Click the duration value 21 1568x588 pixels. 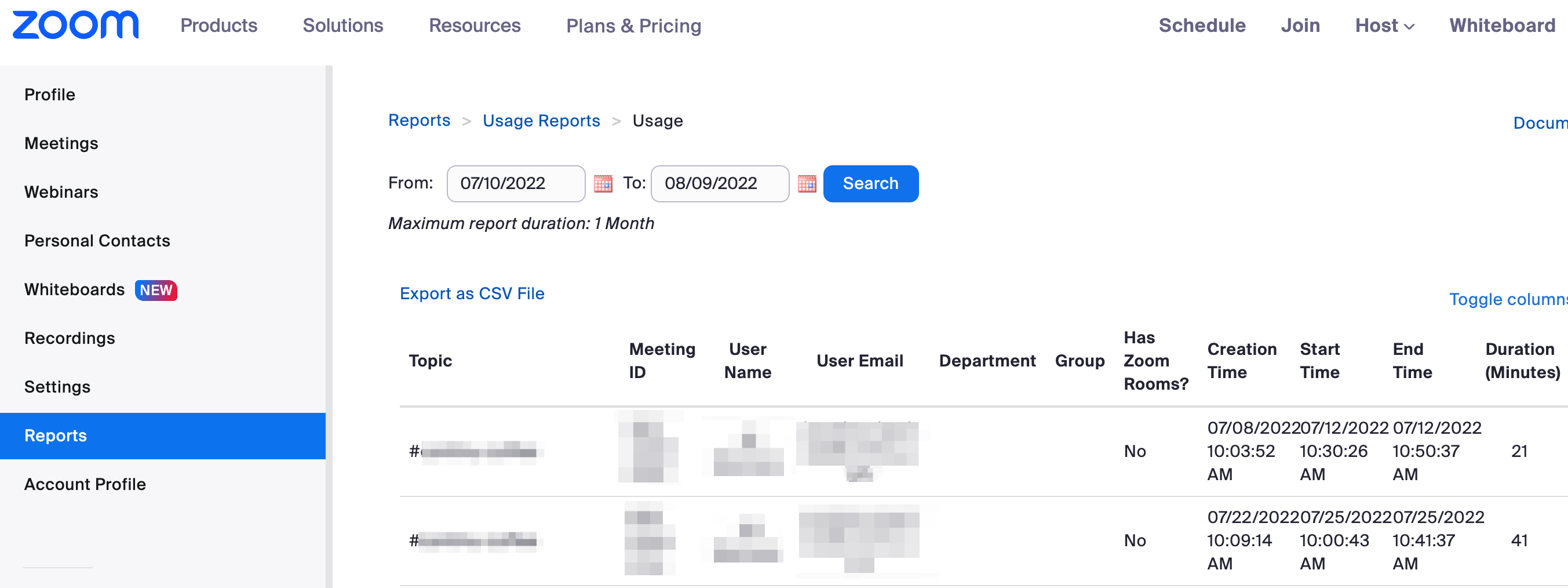[x=1519, y=451]
